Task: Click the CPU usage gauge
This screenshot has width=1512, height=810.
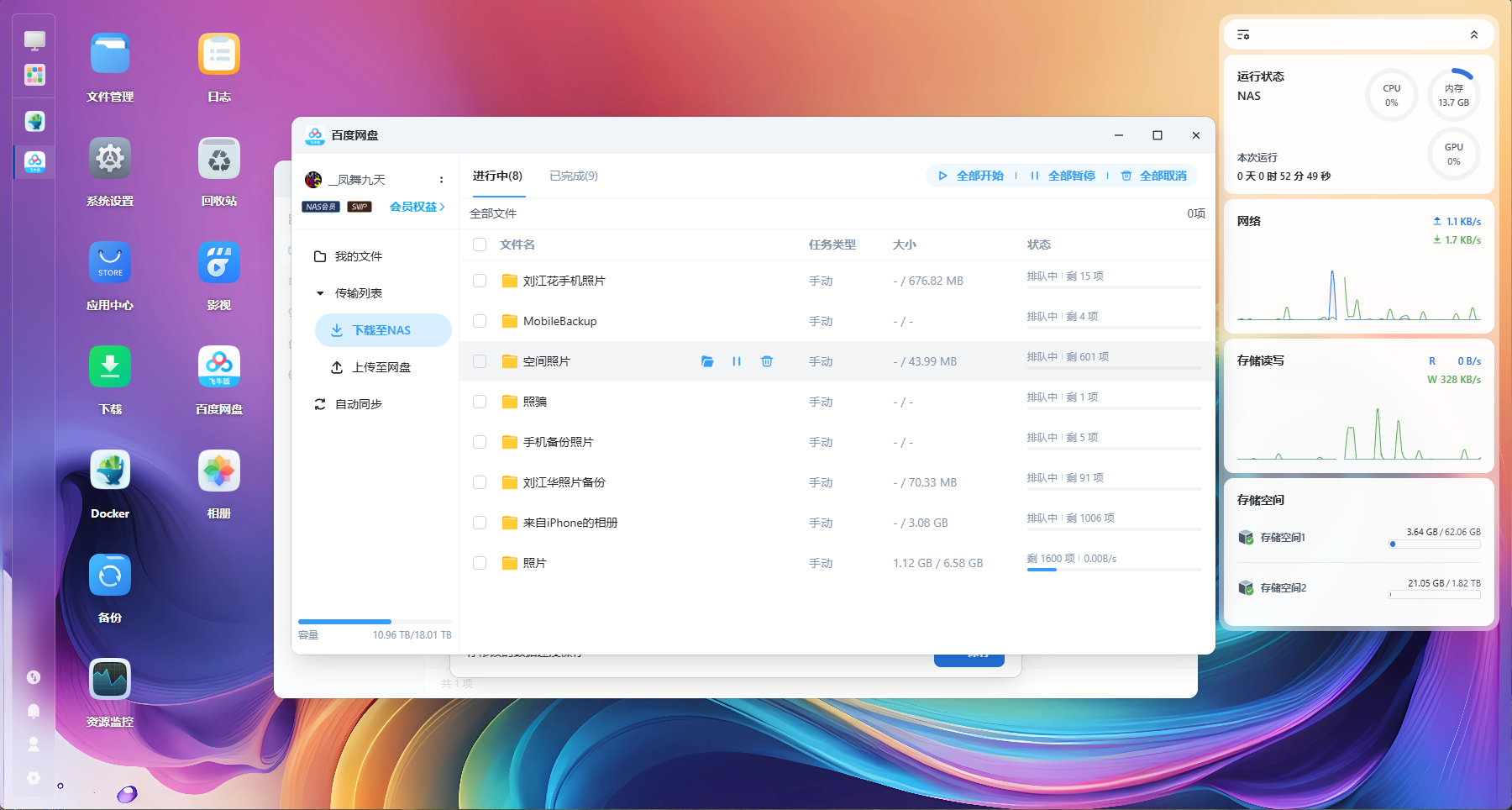Action: click(x=1392, y=95)
